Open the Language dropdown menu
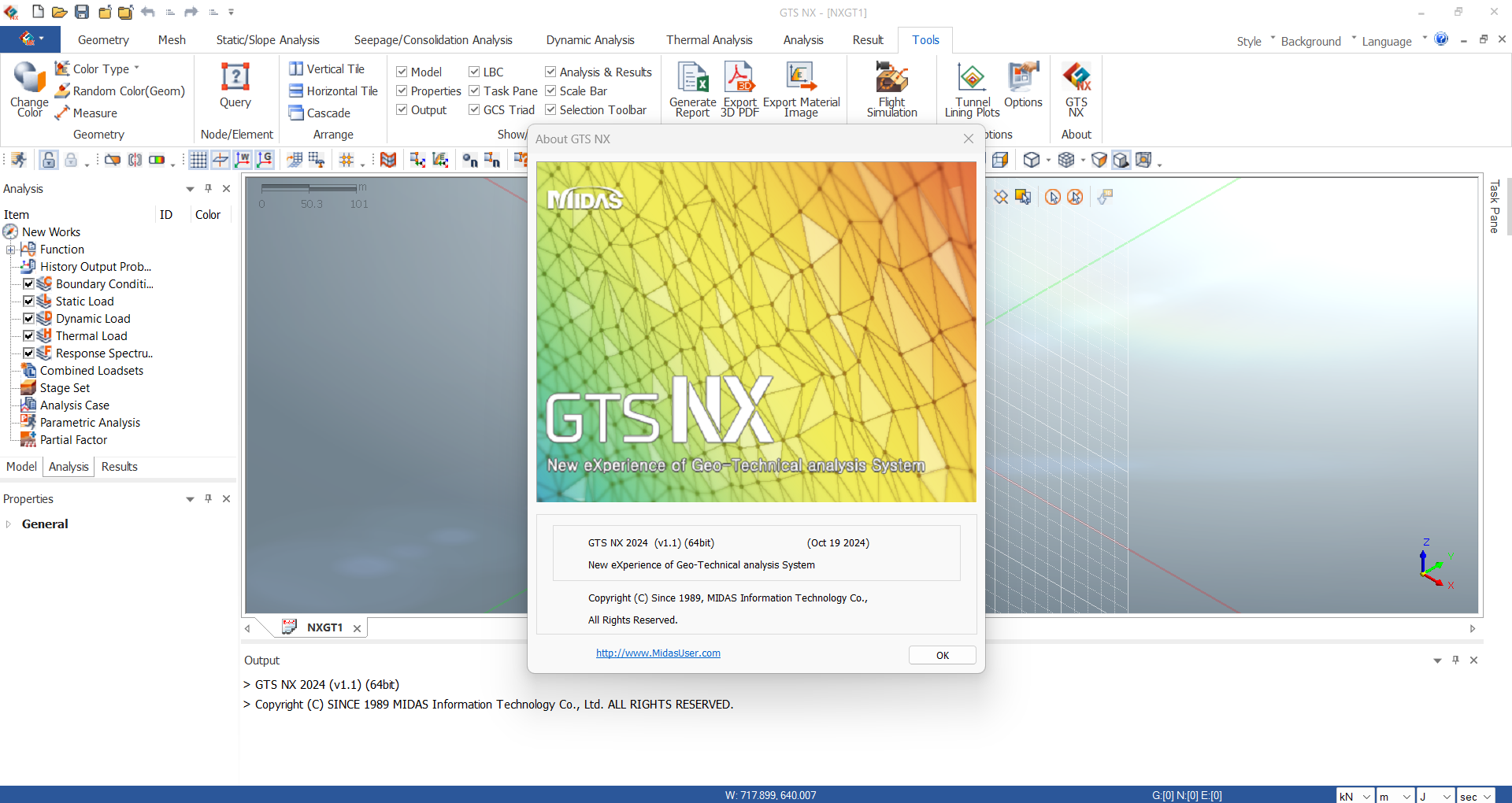The height and width of the screenshot is (803, 1512). [x=1394, y=41]
